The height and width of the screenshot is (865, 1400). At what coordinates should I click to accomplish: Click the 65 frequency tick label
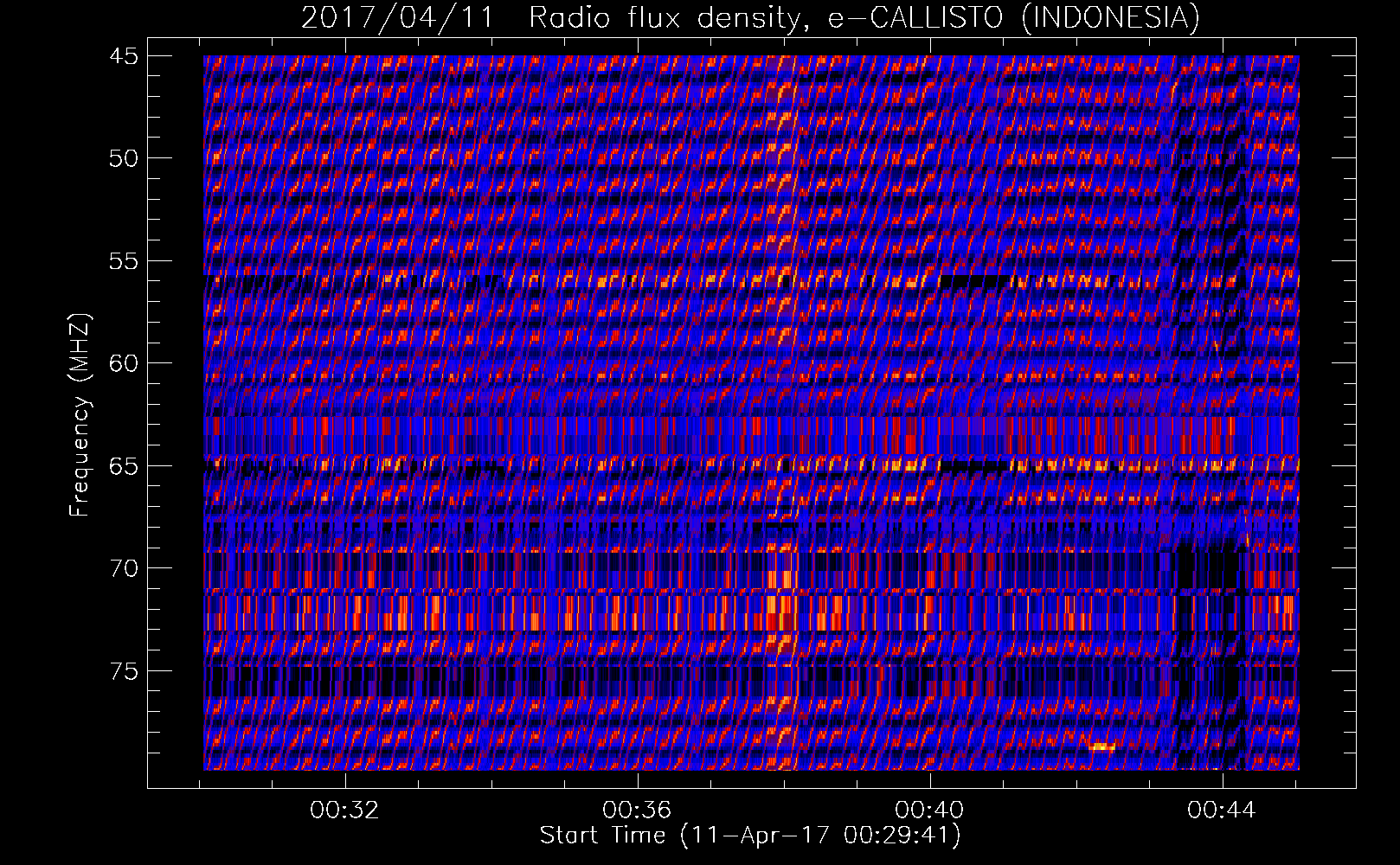(124, 466)
